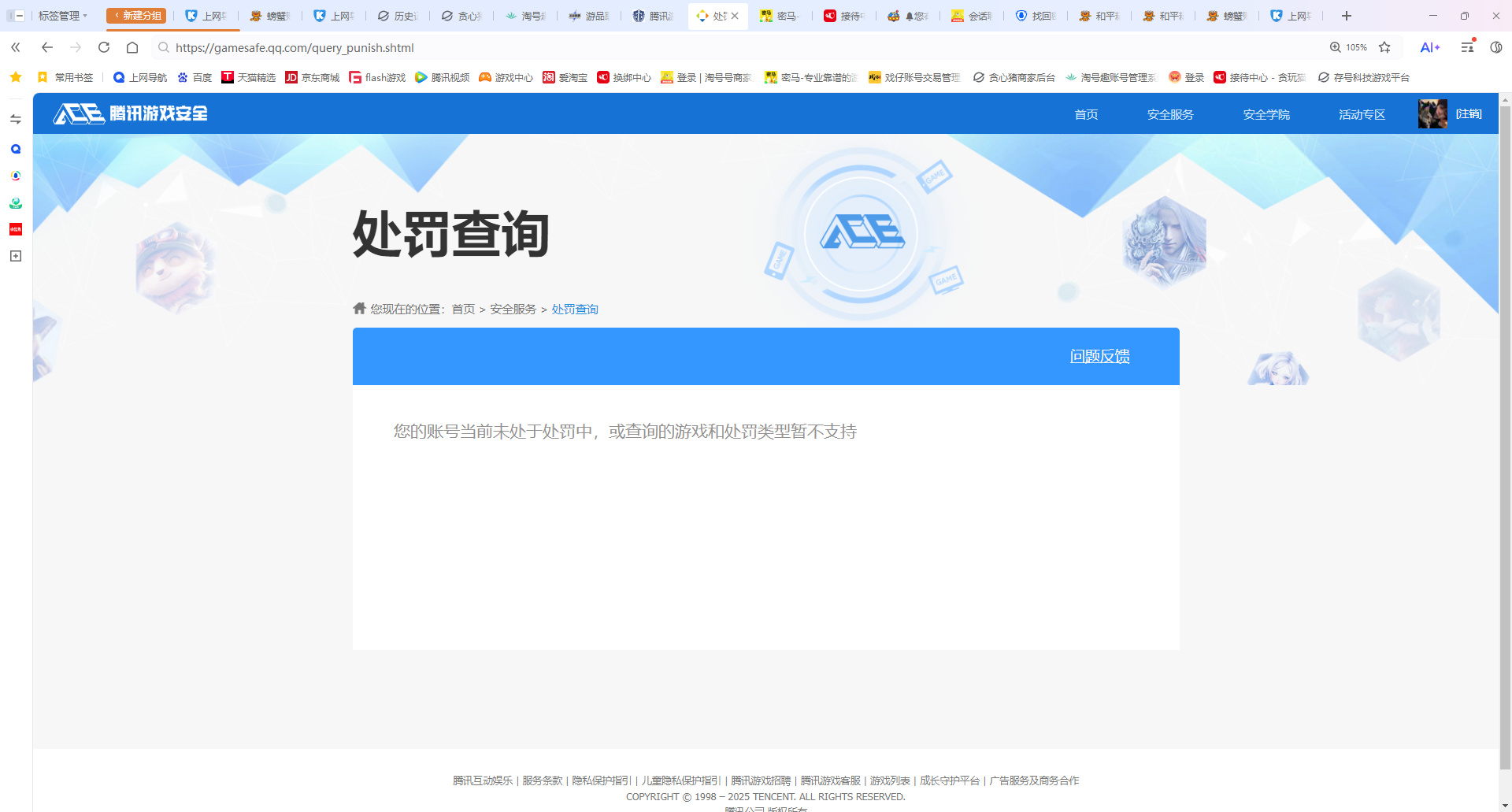Click the 注销 logout option next to the avatar
This screenshot has height=812, width=1512.
point(1469,113)
